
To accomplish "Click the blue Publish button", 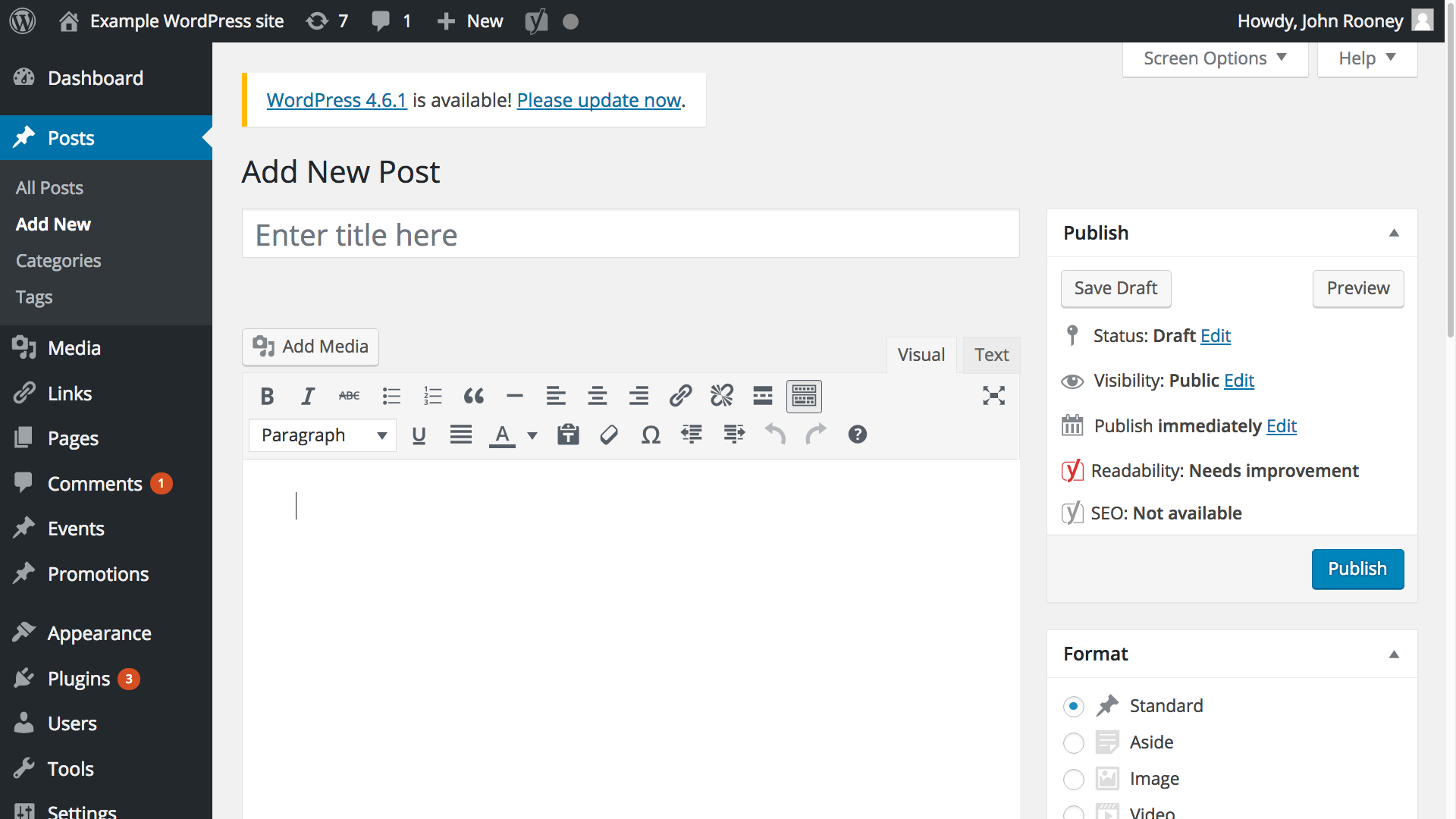I will (1357, 569).
